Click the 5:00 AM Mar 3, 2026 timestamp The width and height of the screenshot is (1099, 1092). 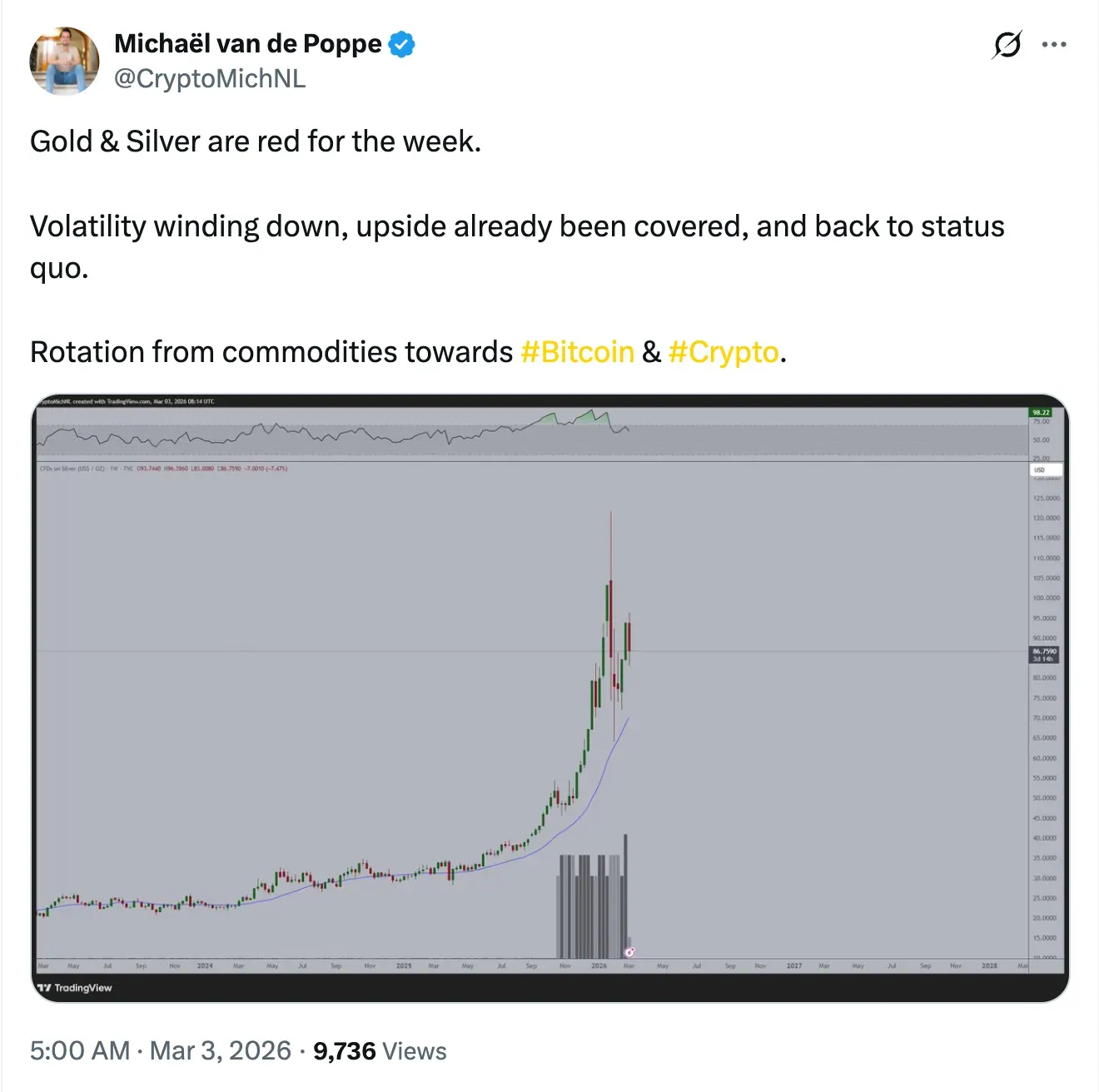pos(161,1051)
